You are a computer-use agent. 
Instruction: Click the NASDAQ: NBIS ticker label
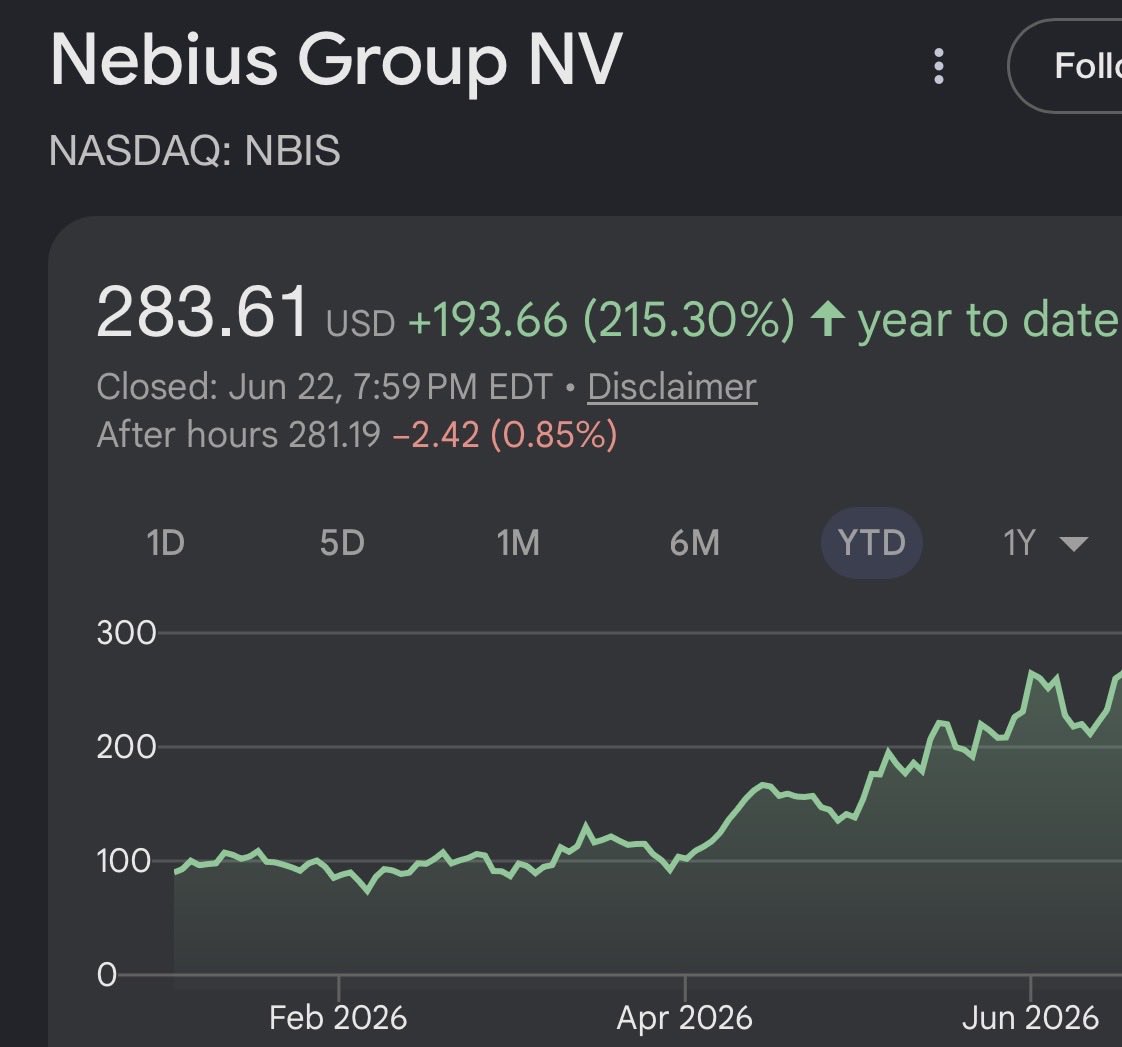point(195,151)
